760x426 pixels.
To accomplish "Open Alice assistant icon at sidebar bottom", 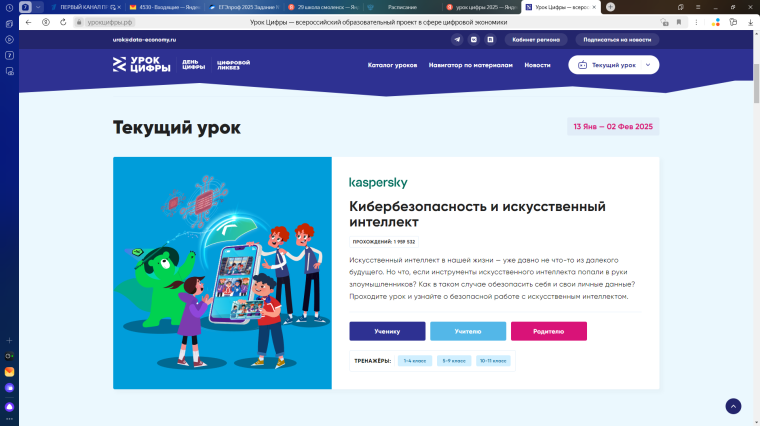I will point(9,407).
